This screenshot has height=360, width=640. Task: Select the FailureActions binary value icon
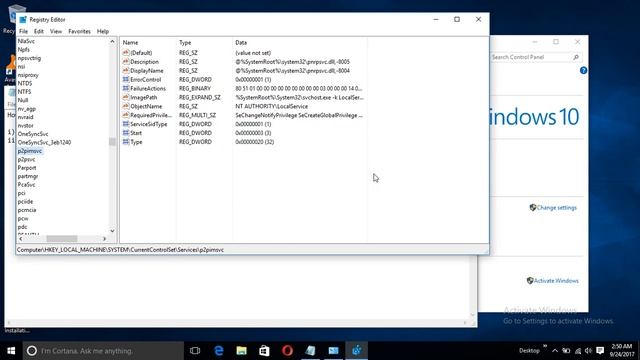click(x=126, y=89)
